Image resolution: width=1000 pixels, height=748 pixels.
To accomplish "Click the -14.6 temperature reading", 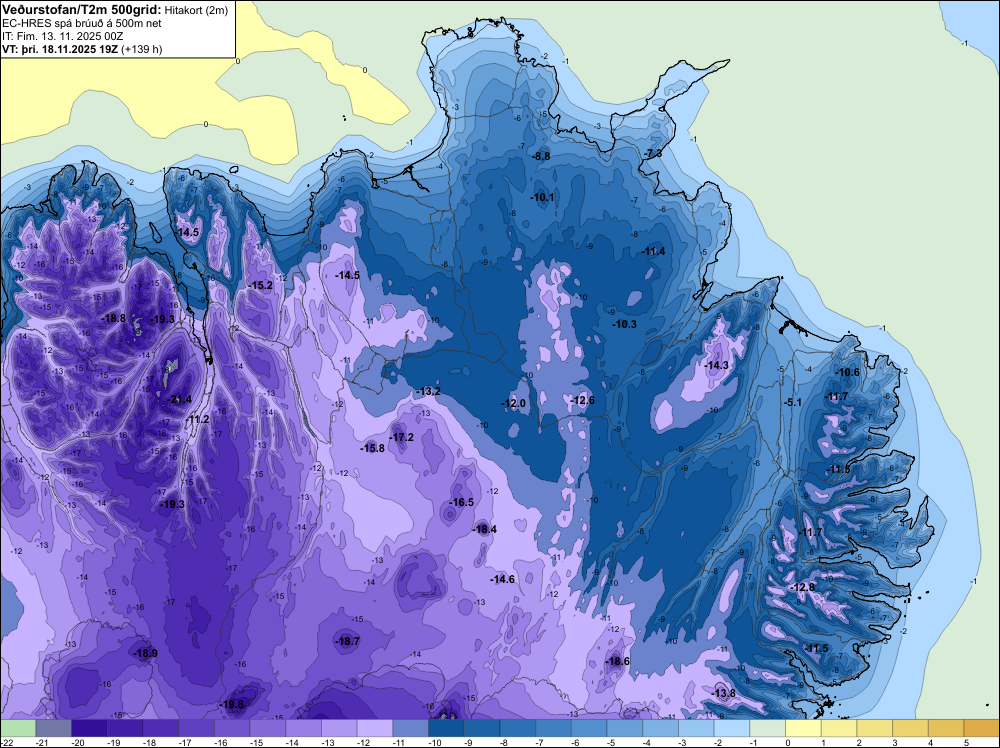I will coord(502,580).
